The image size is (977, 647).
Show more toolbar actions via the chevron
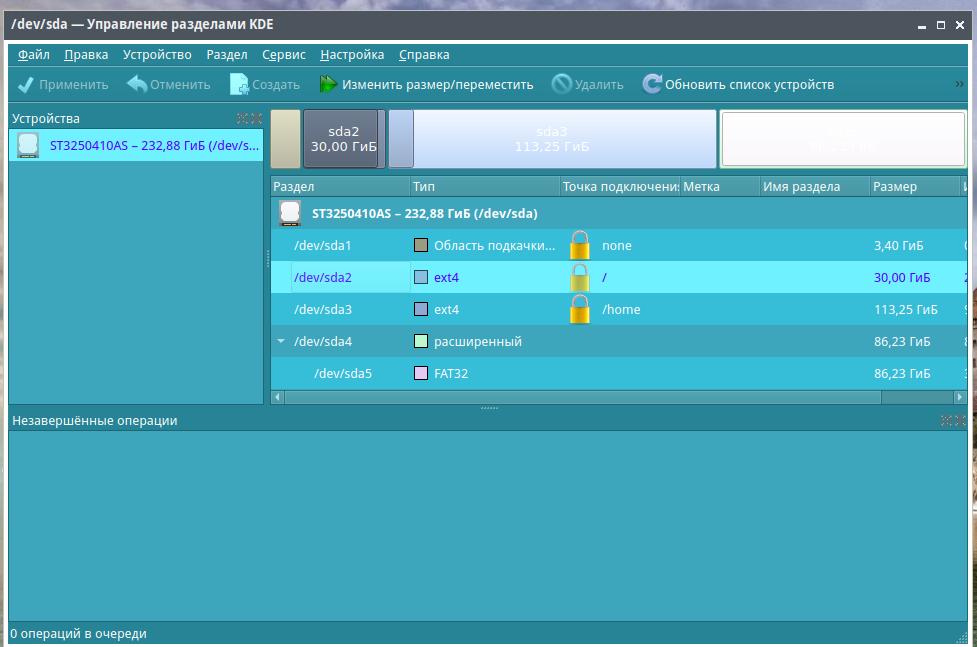click(x=960, y=84)
